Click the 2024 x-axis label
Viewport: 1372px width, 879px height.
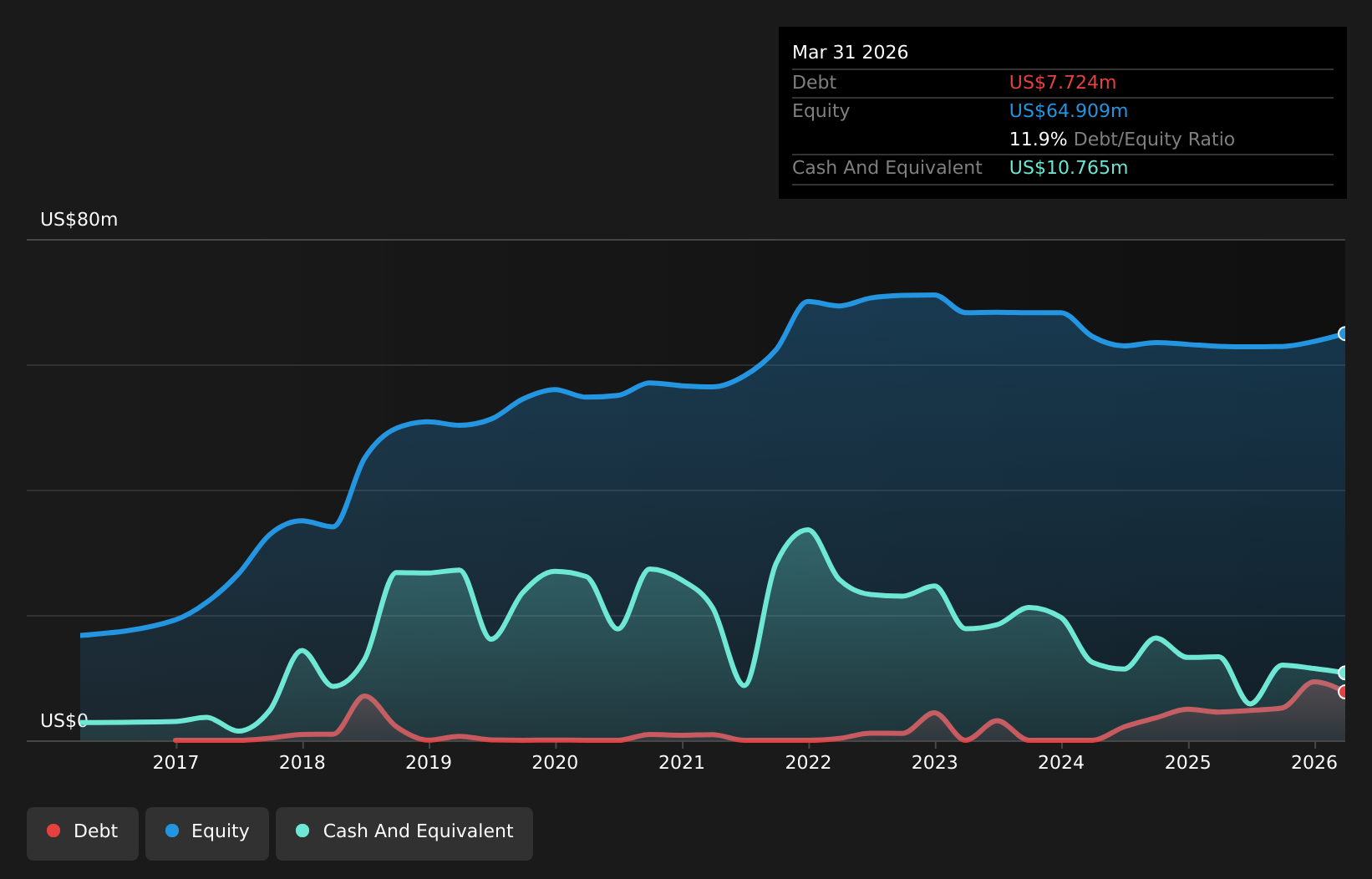pos(1061,762)
